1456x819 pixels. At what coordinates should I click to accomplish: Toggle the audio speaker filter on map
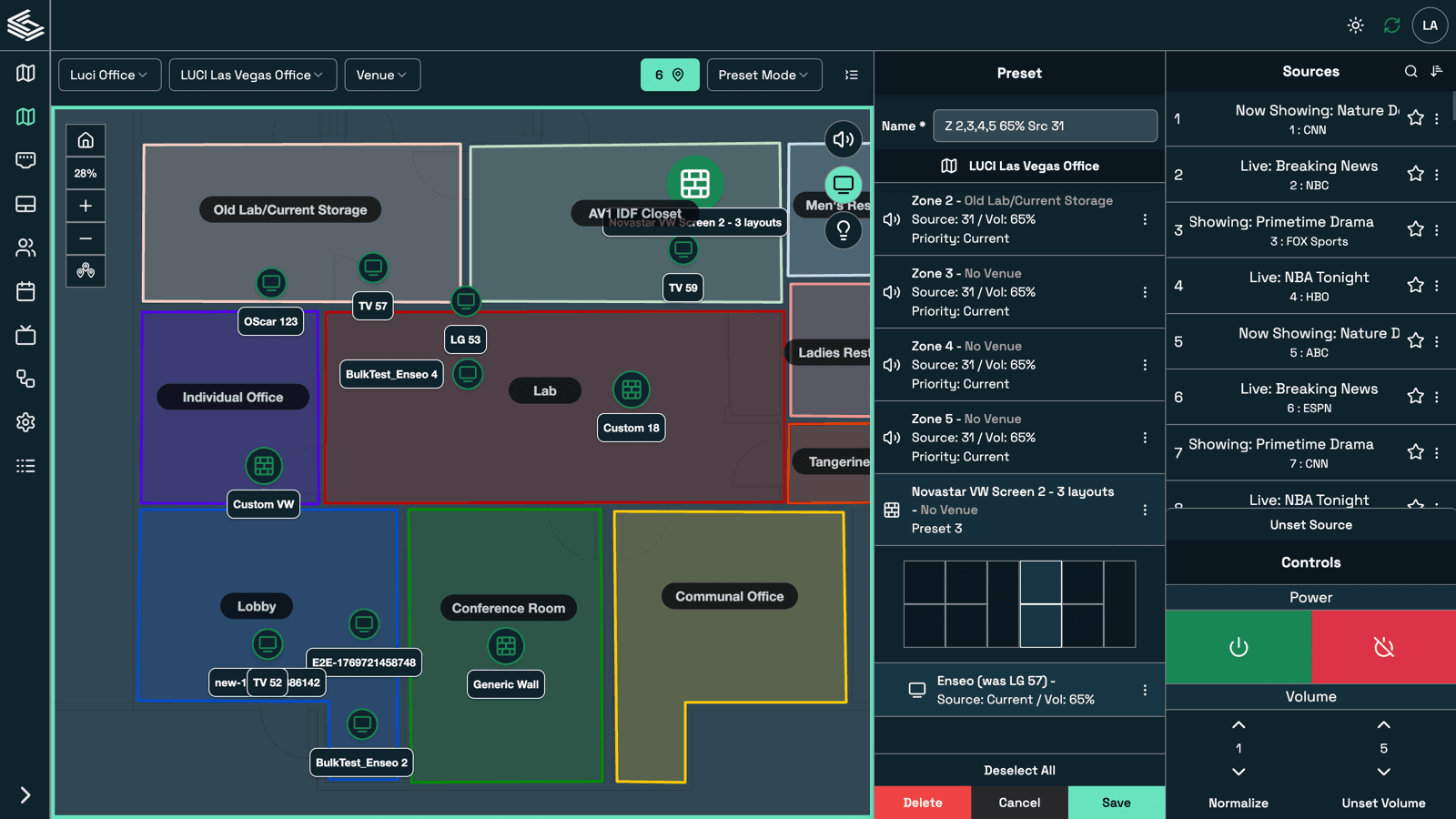(843, 139)
